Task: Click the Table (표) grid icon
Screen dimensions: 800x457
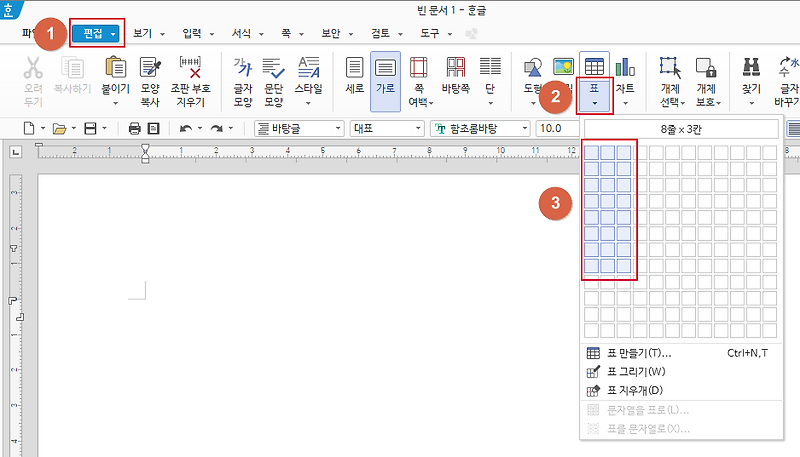Action: (x=594, y=67)
